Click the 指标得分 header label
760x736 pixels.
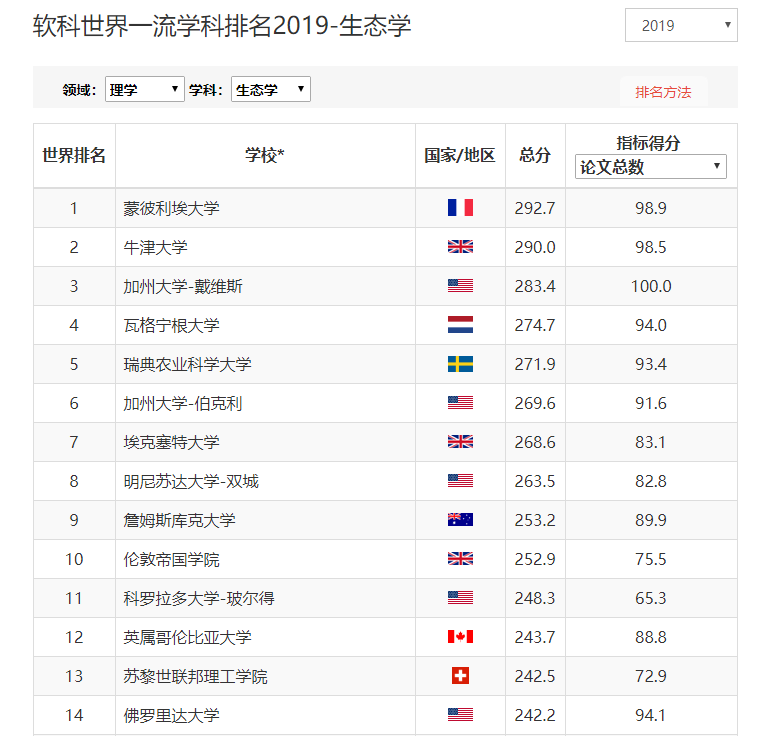(x=649, y=143)
